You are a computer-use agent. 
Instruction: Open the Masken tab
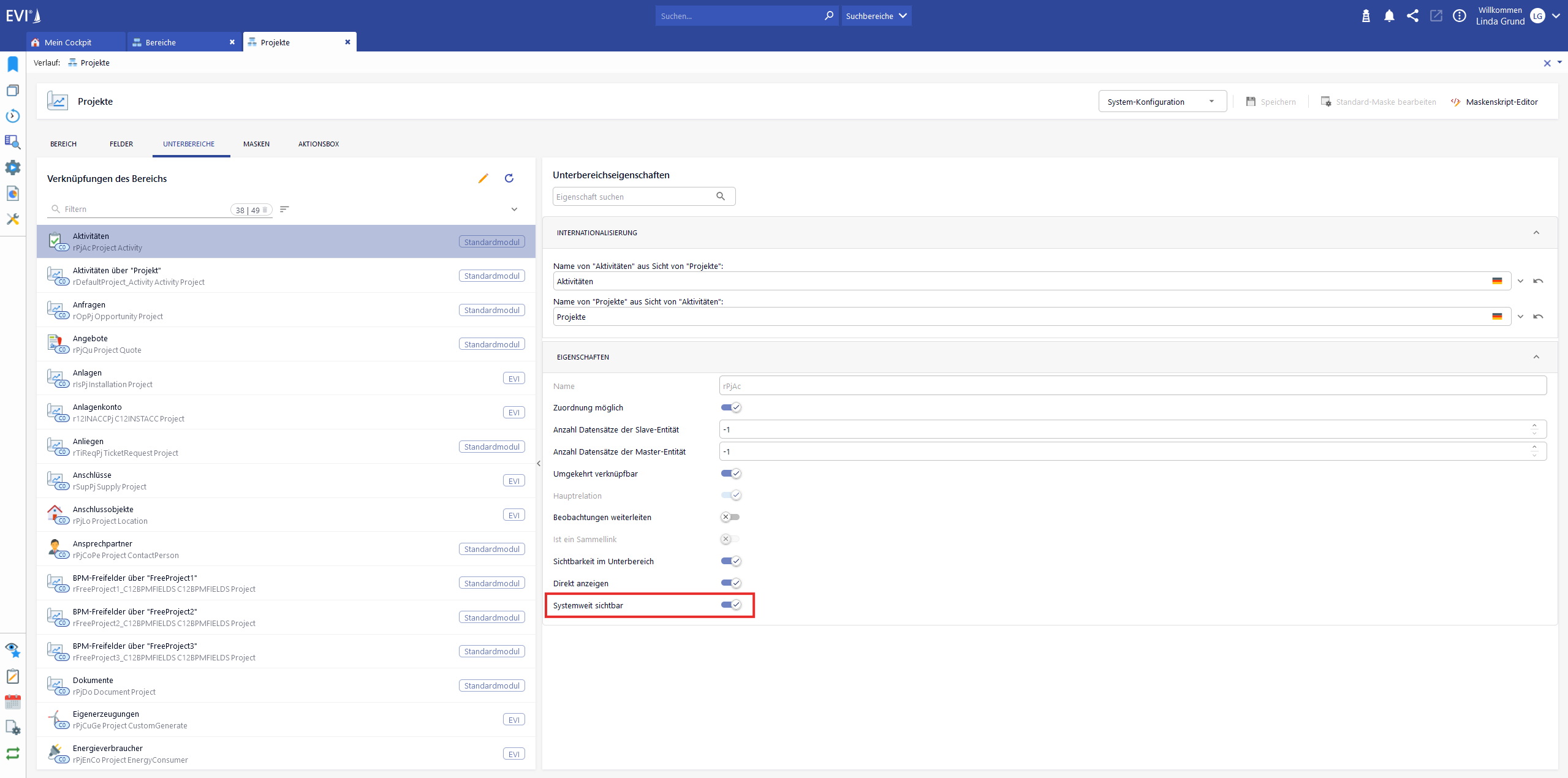[256, 144]
